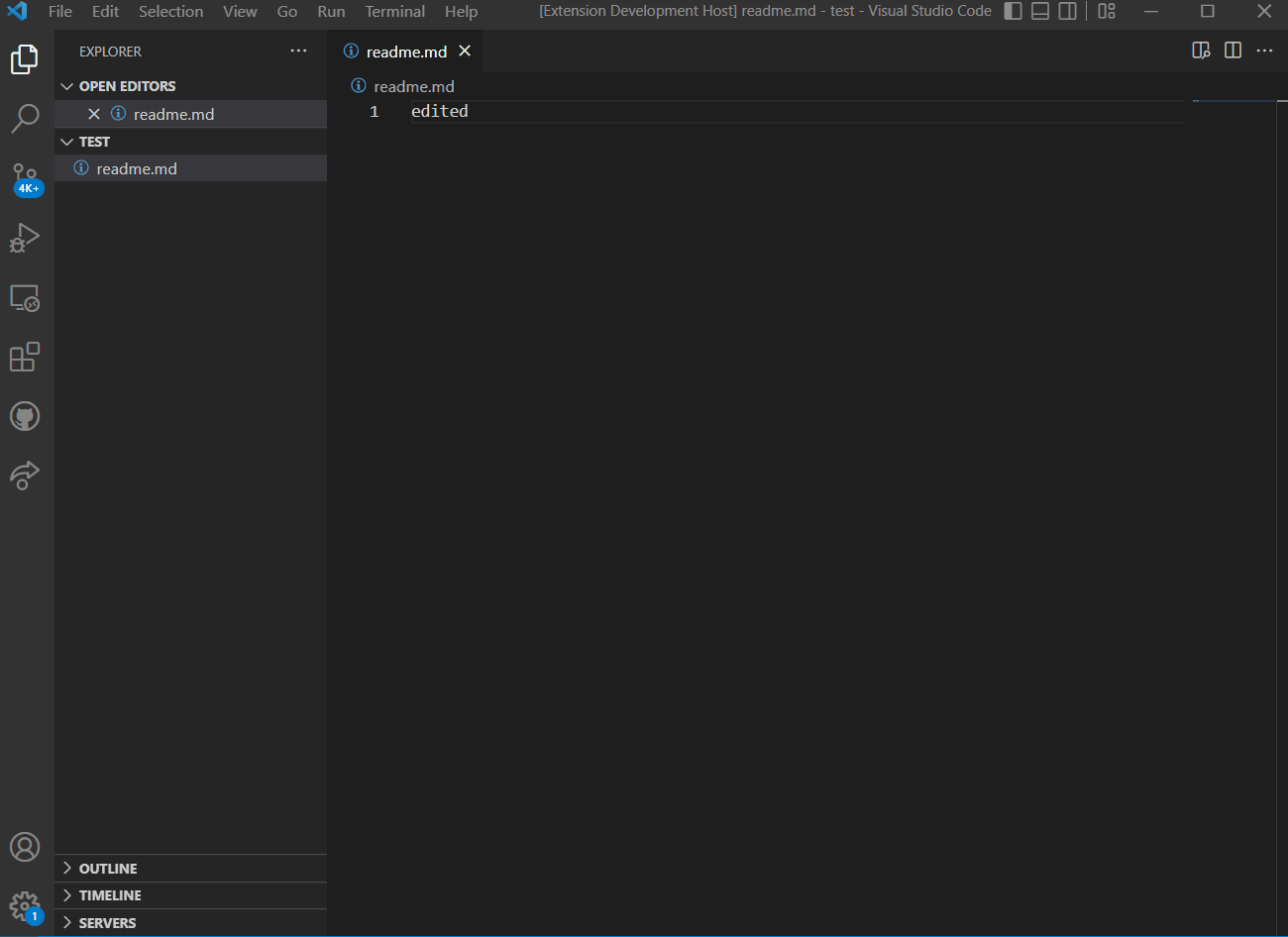
Task: Select readme.md under the TEST folder
Action: click(x=137, y=168)
